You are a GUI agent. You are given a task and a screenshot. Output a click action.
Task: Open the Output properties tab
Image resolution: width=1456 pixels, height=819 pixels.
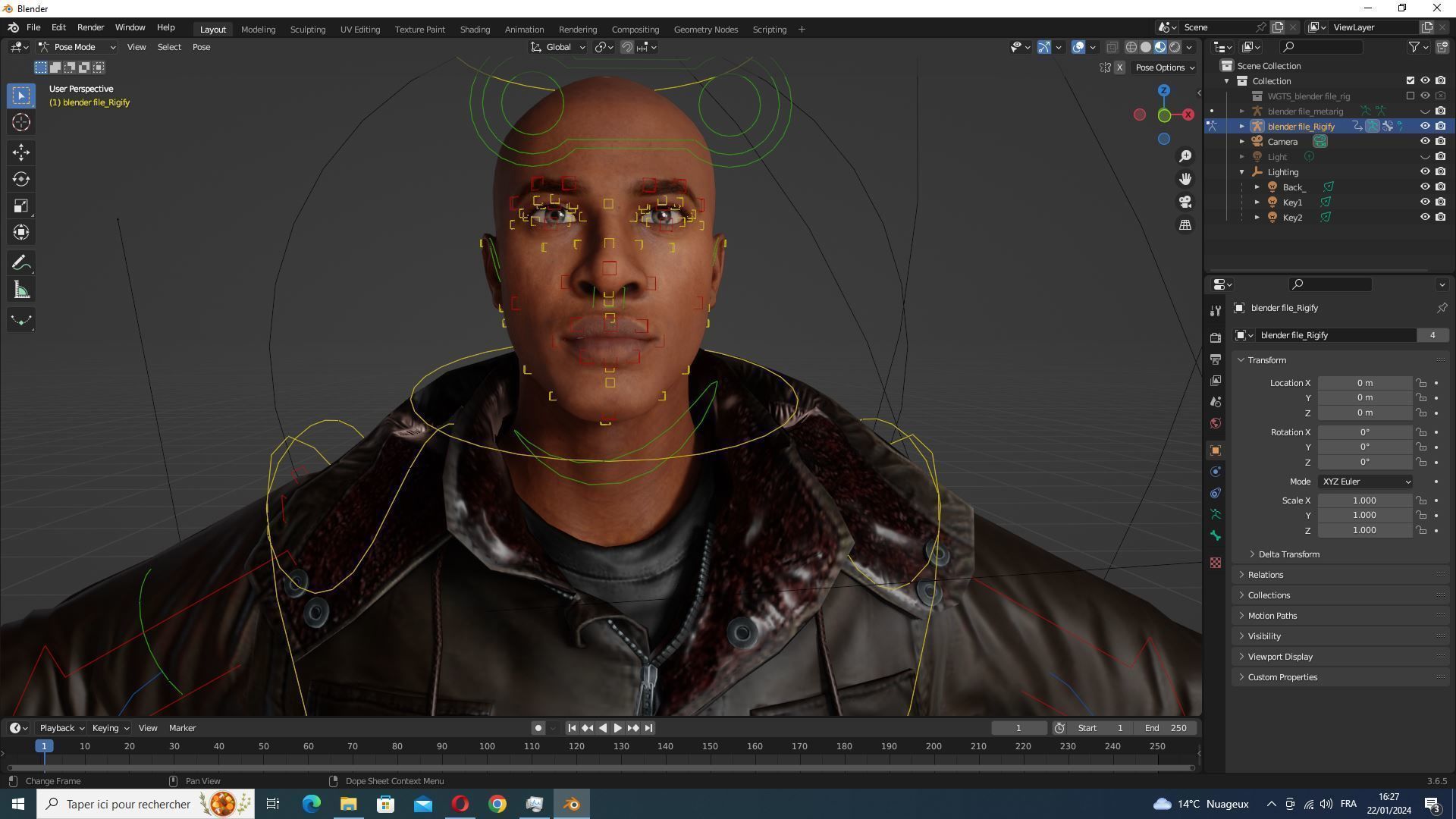pos(1216,359)
